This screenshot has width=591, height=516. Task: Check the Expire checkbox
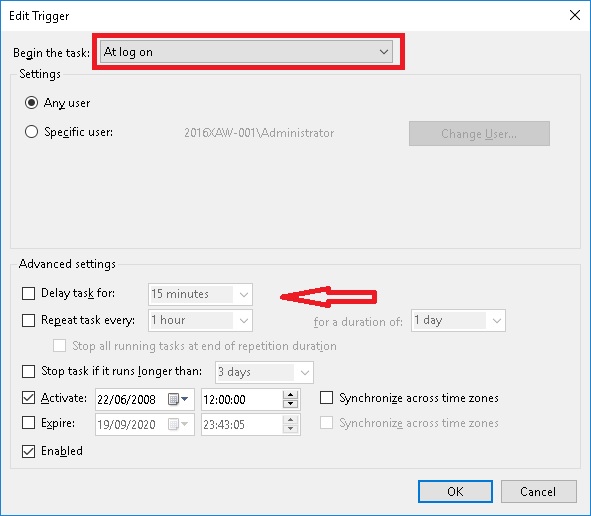coord(28,423)
